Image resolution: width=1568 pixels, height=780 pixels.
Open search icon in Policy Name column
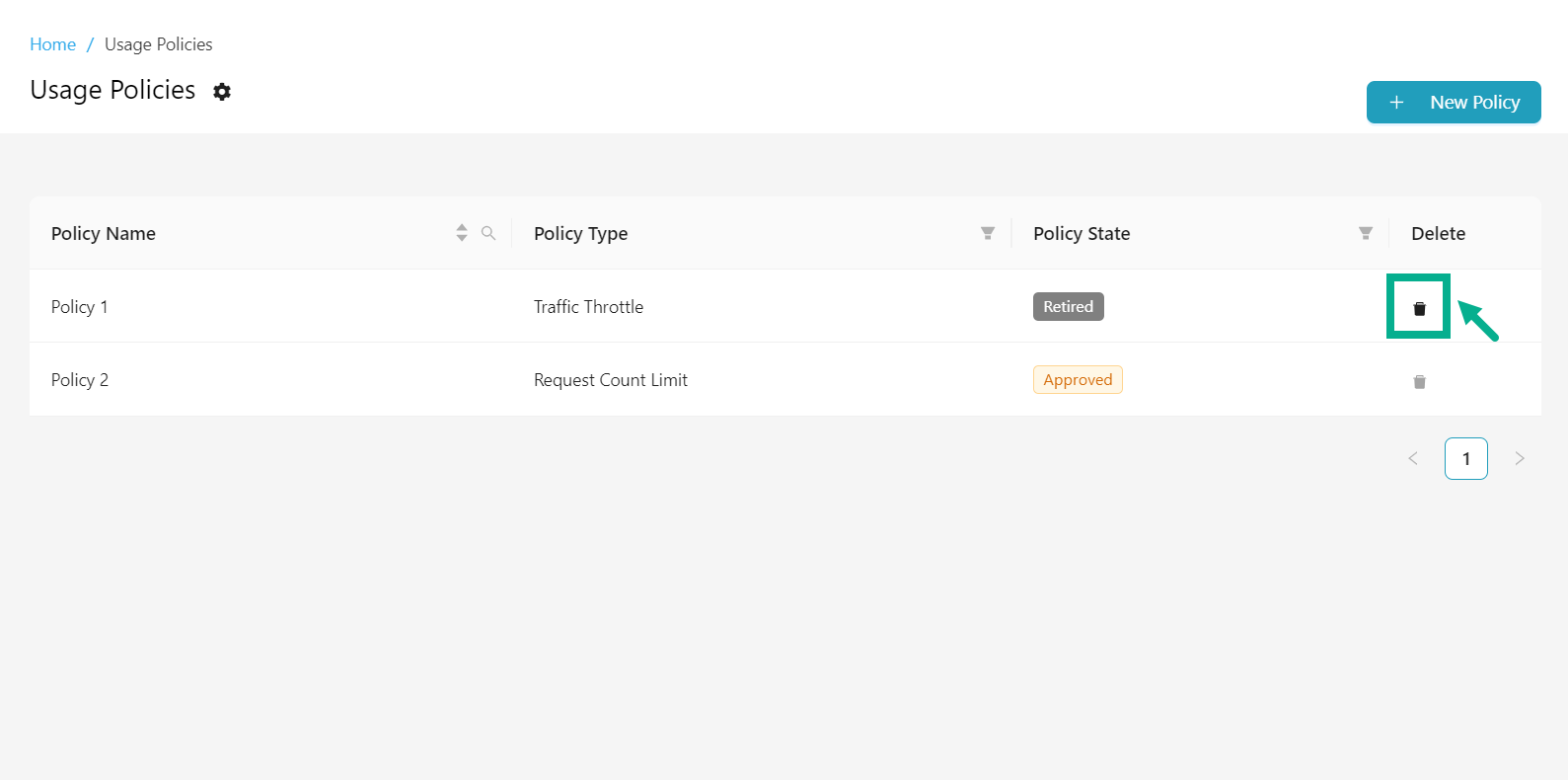(488, 233)
